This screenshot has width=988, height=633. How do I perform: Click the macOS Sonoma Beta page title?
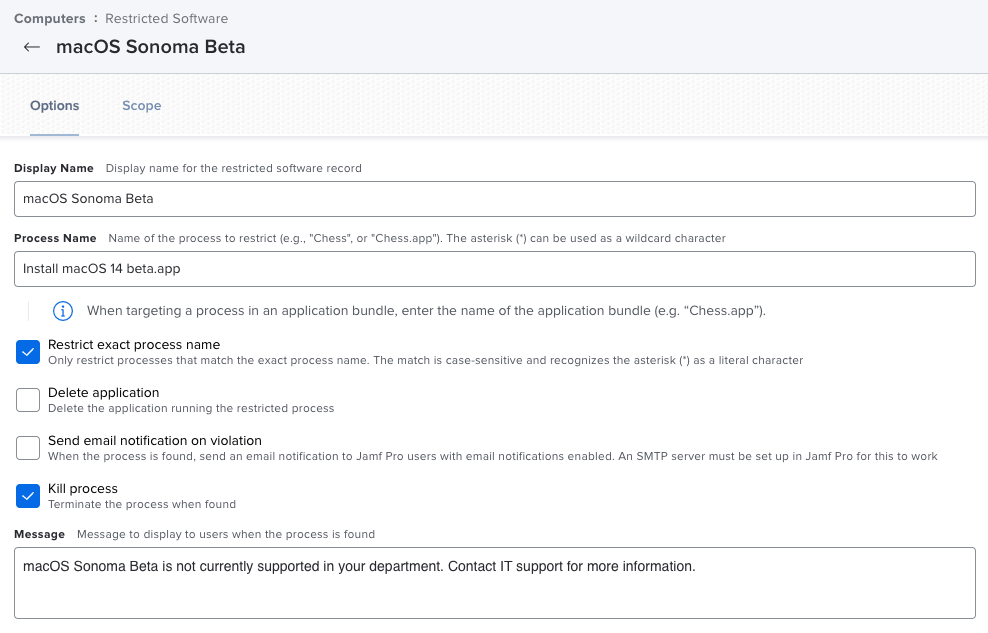pyautogui.click(x=151, y=47)
